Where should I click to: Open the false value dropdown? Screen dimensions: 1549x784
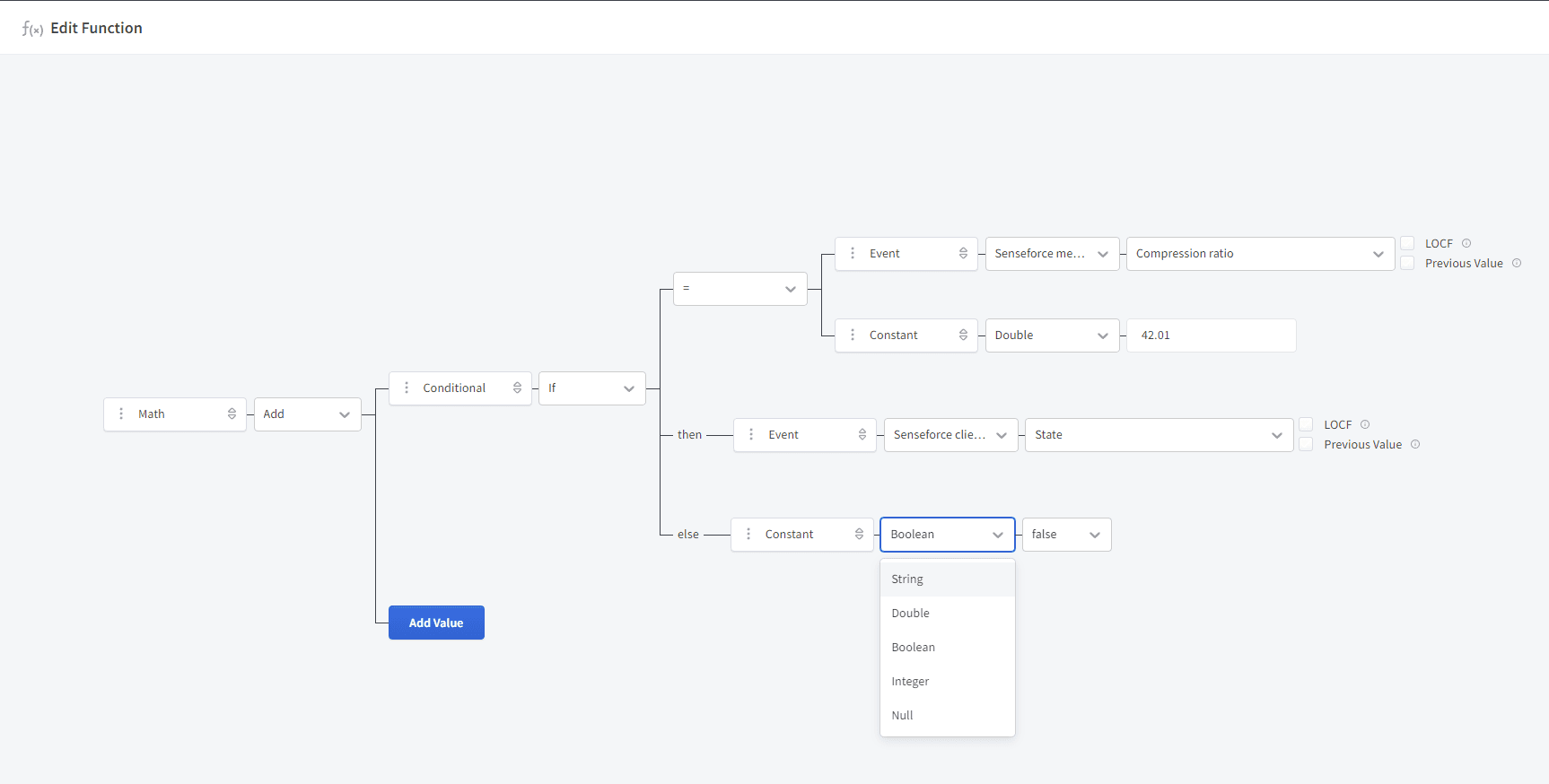coord(1067,535)
